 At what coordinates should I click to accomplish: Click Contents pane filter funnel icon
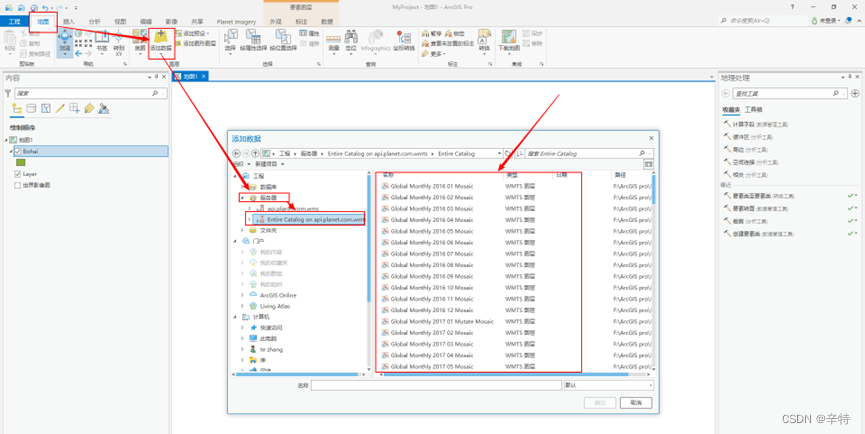8,93
